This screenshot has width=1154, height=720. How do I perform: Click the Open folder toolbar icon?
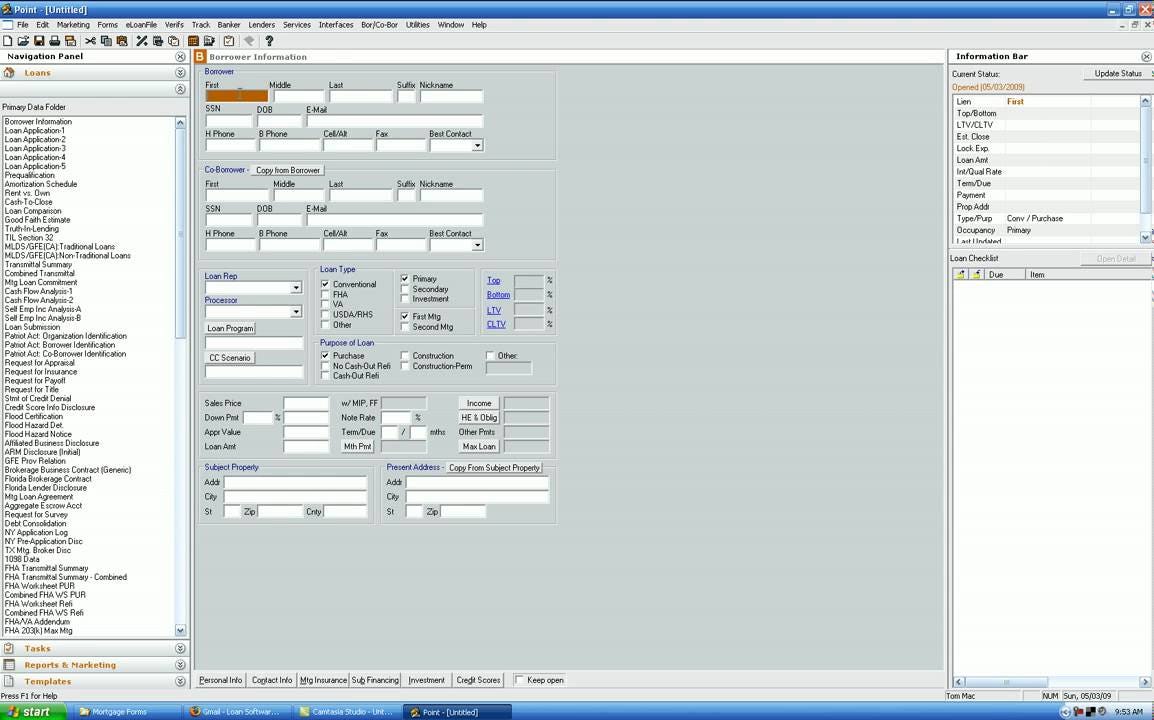click(x=23, y=41)
